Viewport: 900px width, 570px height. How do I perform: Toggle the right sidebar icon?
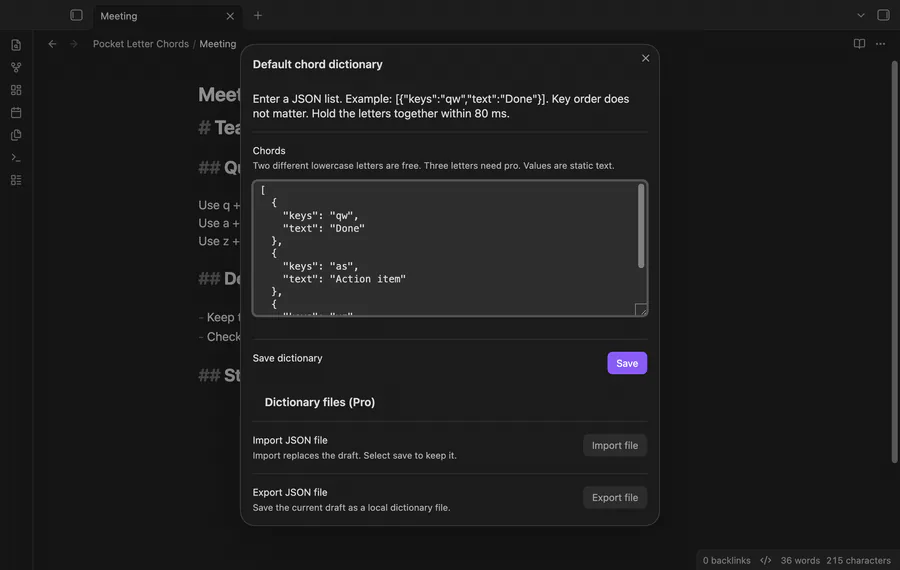coord(883,15)
